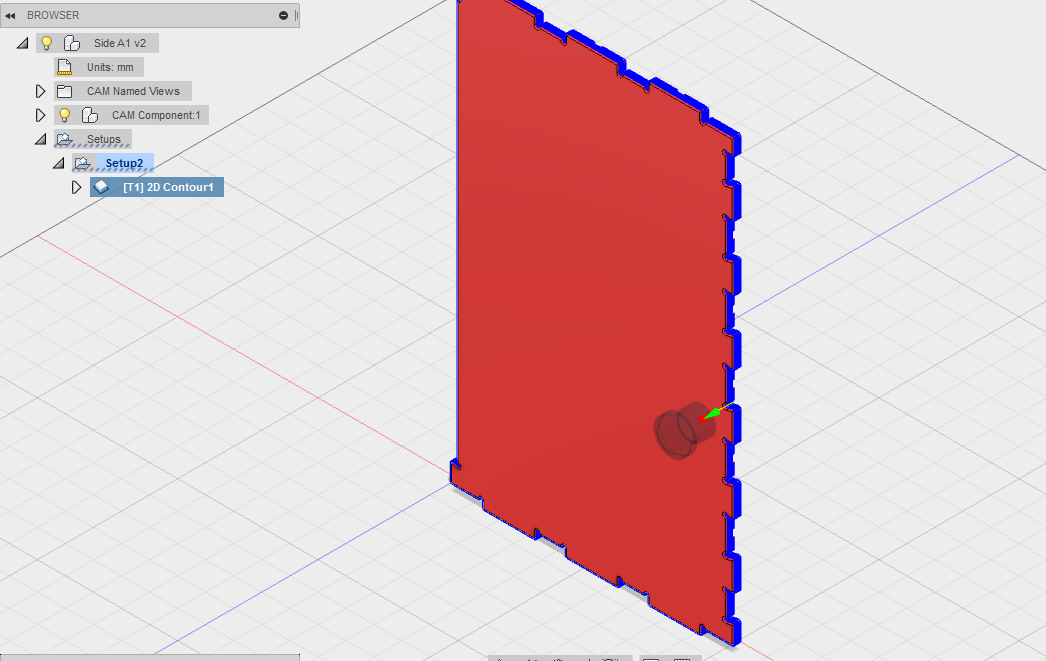Collapse the Side A1 v2 root node
The height and width of the screenshot is (661, 1046).
(23, 43)
